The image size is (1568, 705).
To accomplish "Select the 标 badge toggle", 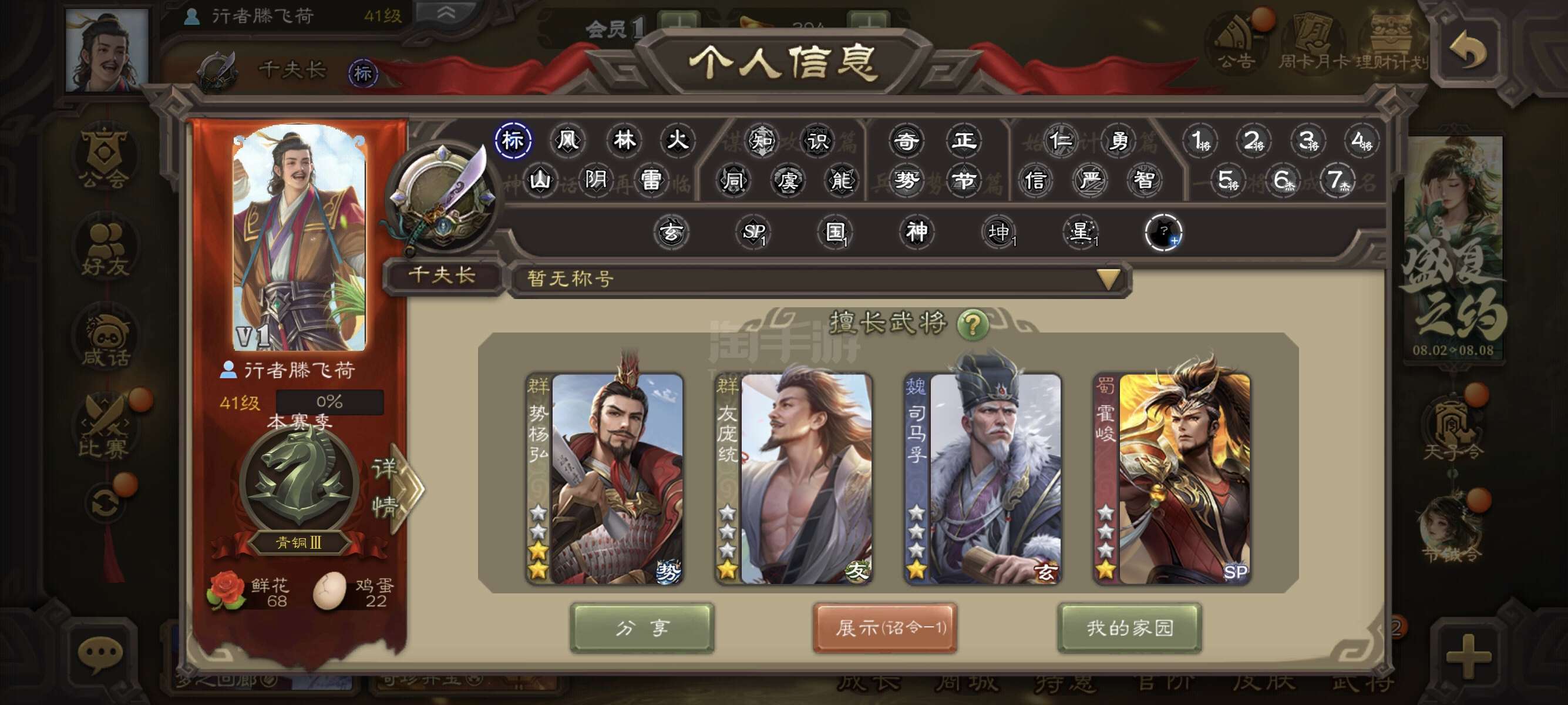I will coord(513,140).
